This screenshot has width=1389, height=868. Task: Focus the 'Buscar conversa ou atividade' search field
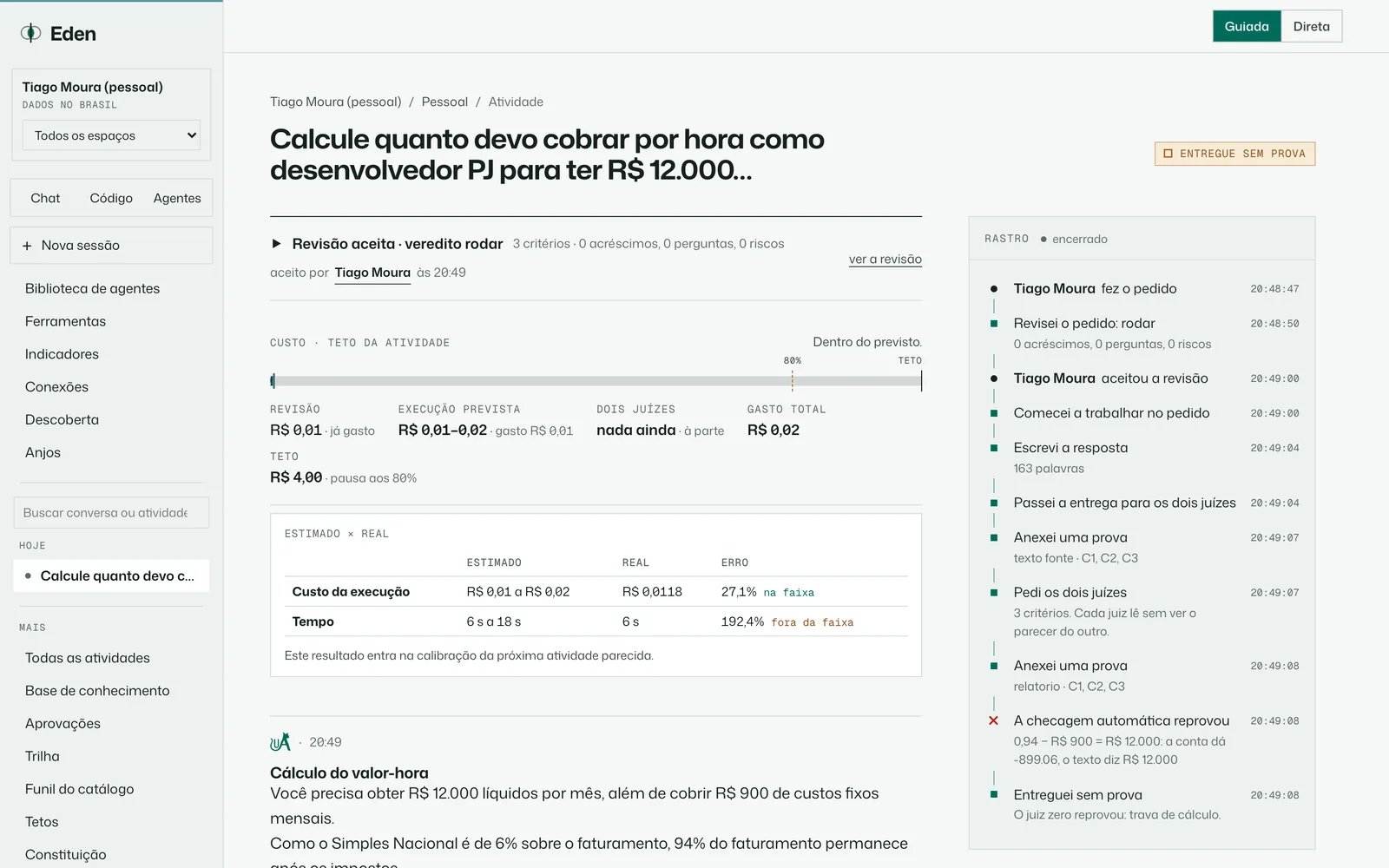click(x=111, y=513)
